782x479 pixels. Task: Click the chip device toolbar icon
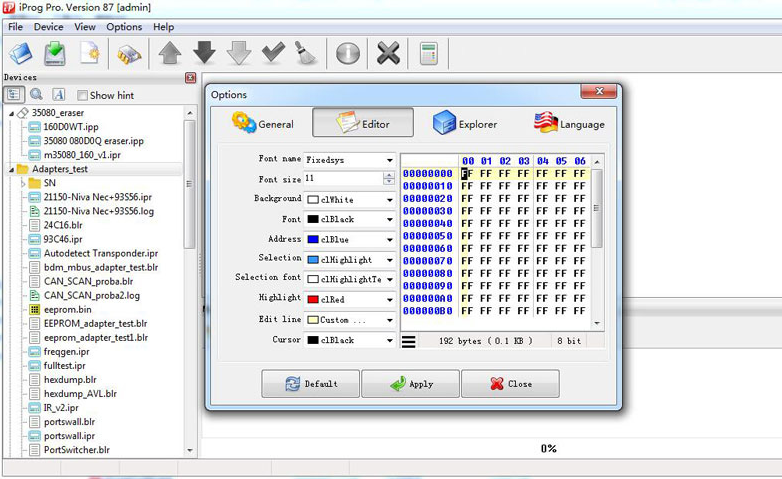pos(129,54)
